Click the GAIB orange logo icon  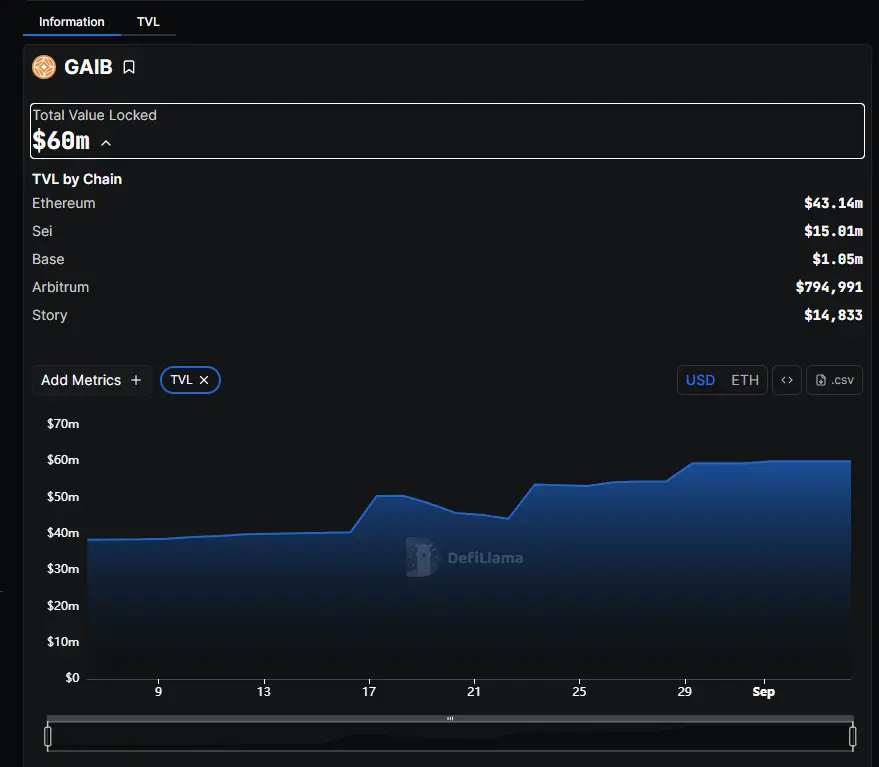44,67
